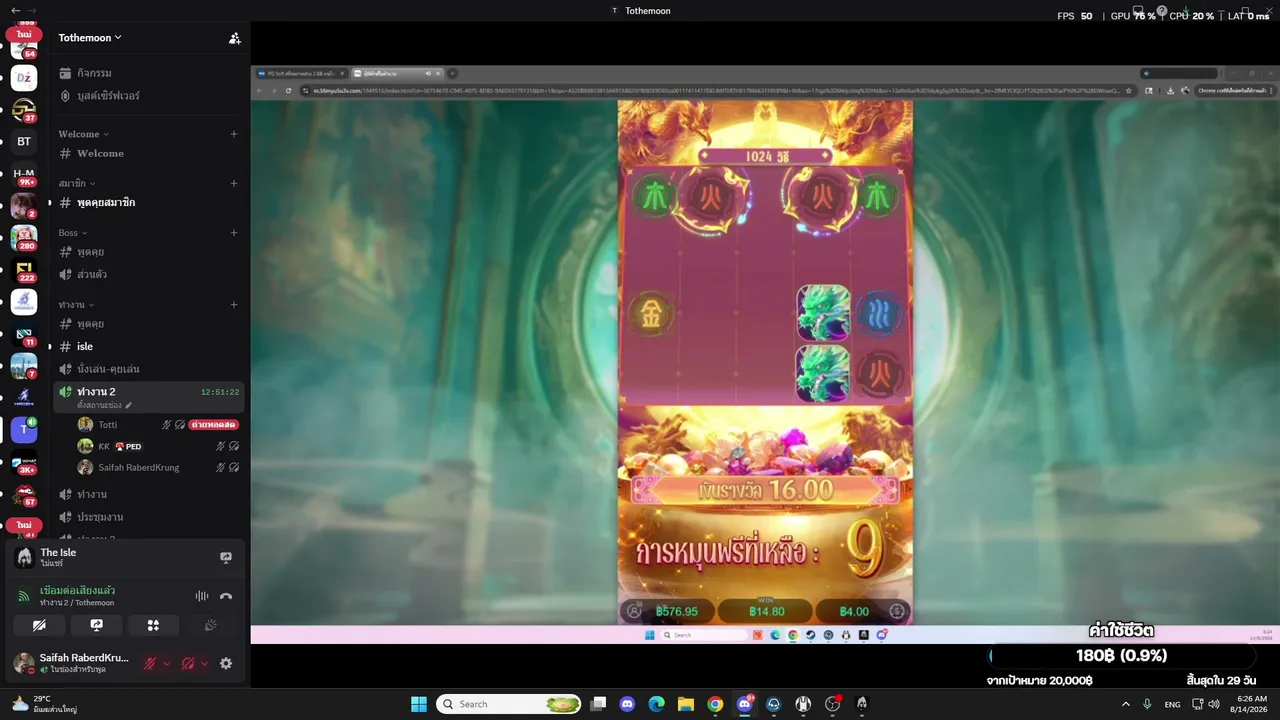This screenshot has width=1280, height=720.
Task: Open the invite people icon for Tothemoon
Action: point(234,38)
